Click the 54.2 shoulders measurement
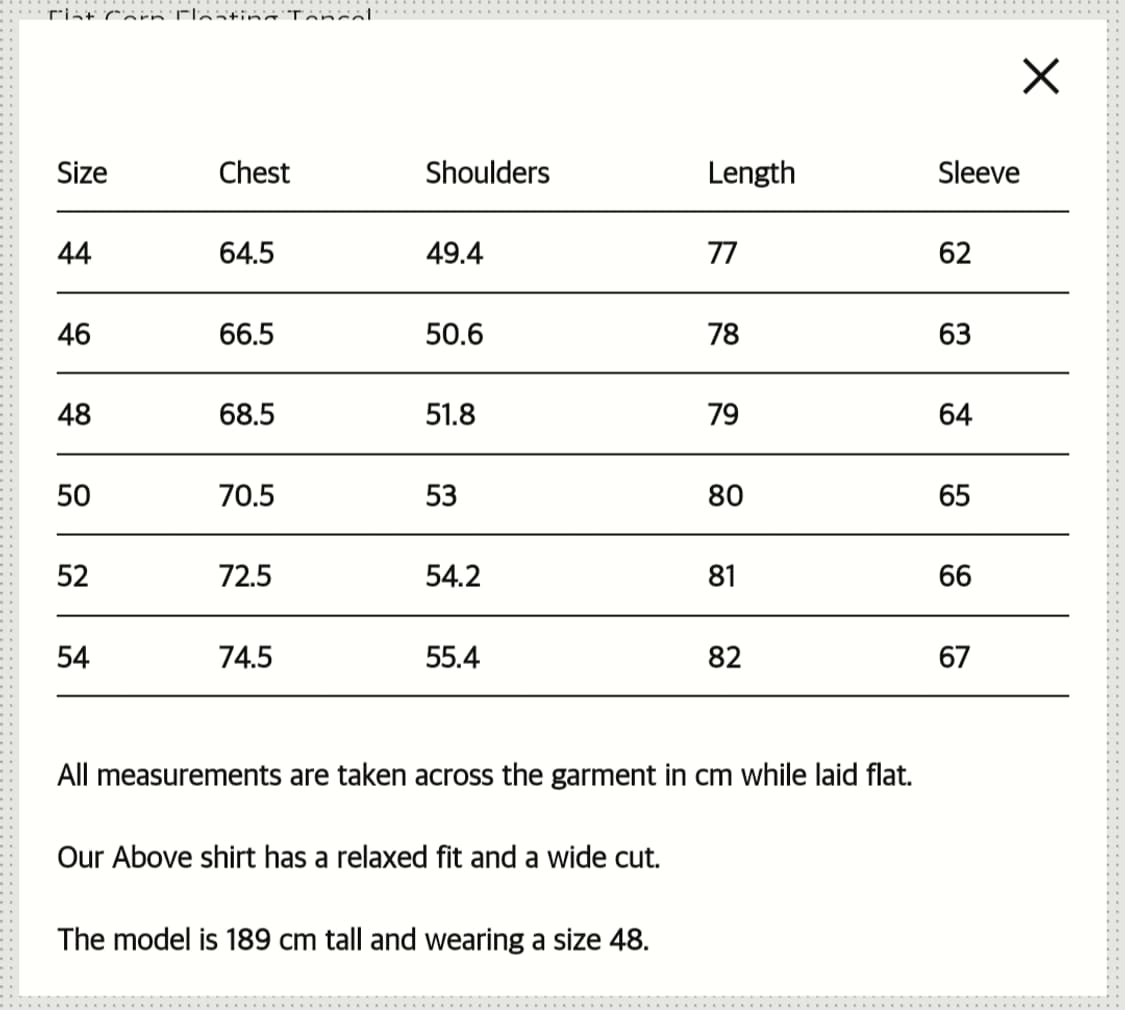This screenshot has width=1125, height=1010. (x=452, y=576)
